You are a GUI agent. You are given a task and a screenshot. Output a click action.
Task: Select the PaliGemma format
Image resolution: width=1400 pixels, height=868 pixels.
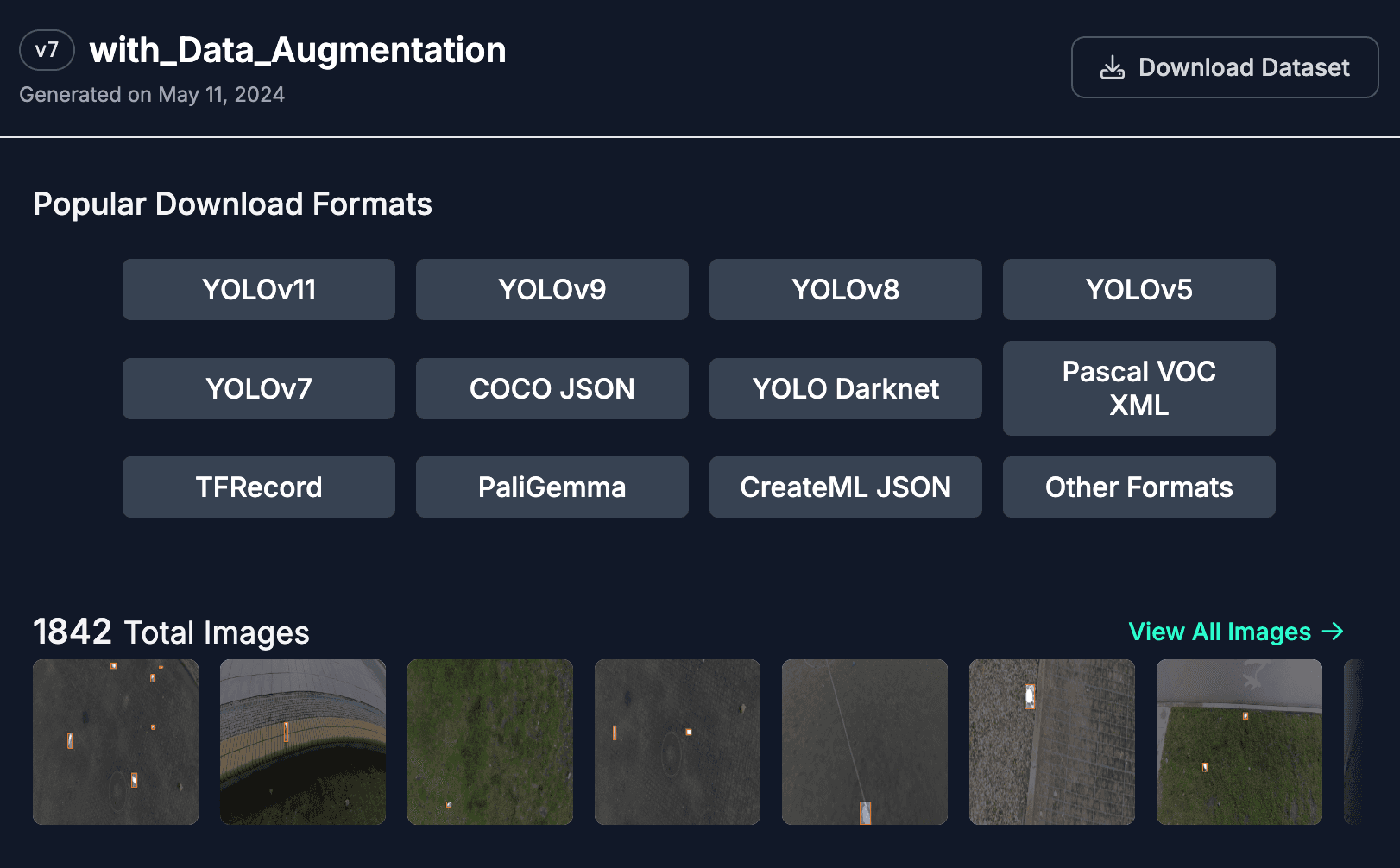click(552, 487)
